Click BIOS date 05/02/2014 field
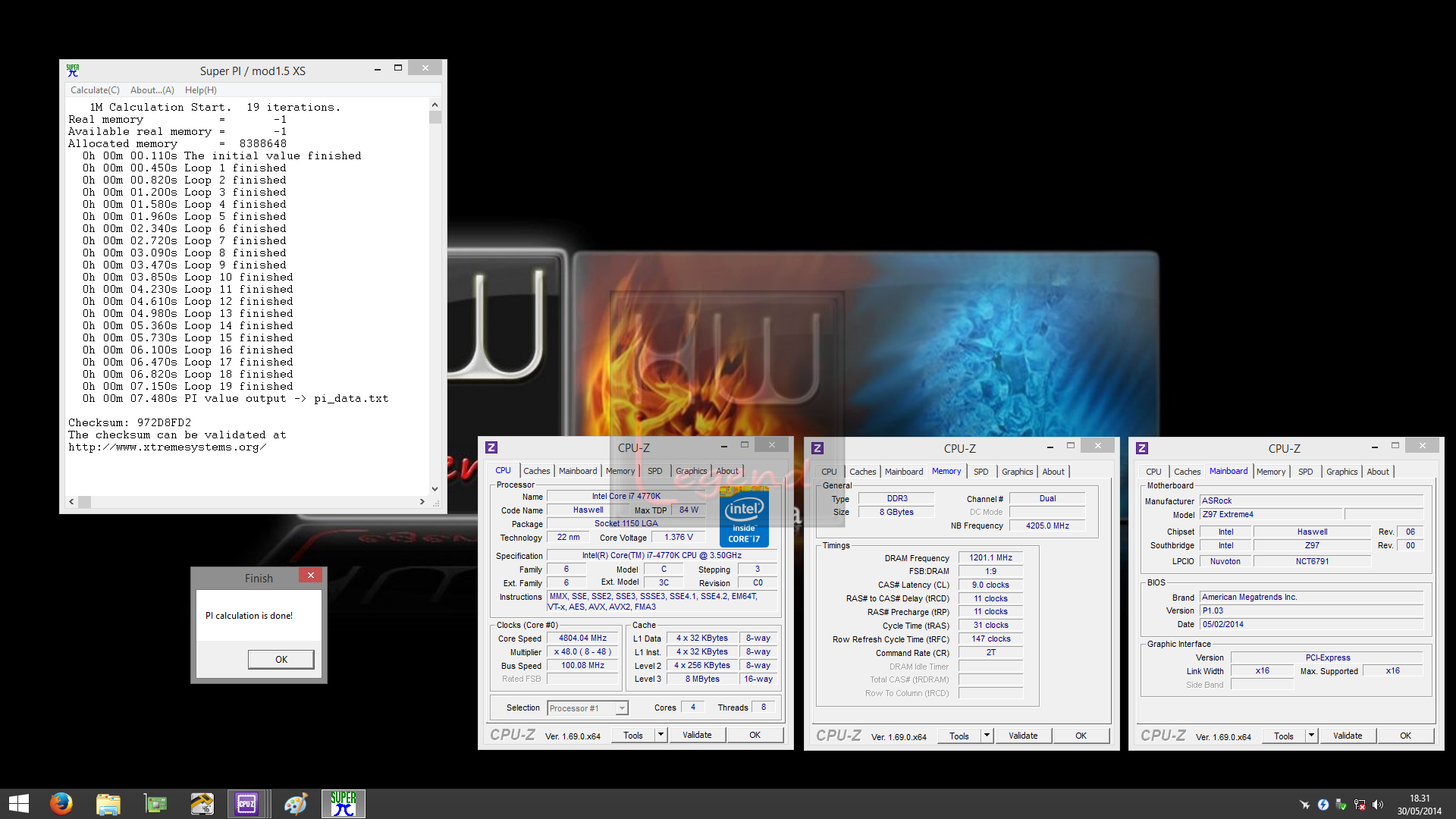The height and width of the screenshot is (819, 1456). pyautogui.click(x=1311, y=624)
